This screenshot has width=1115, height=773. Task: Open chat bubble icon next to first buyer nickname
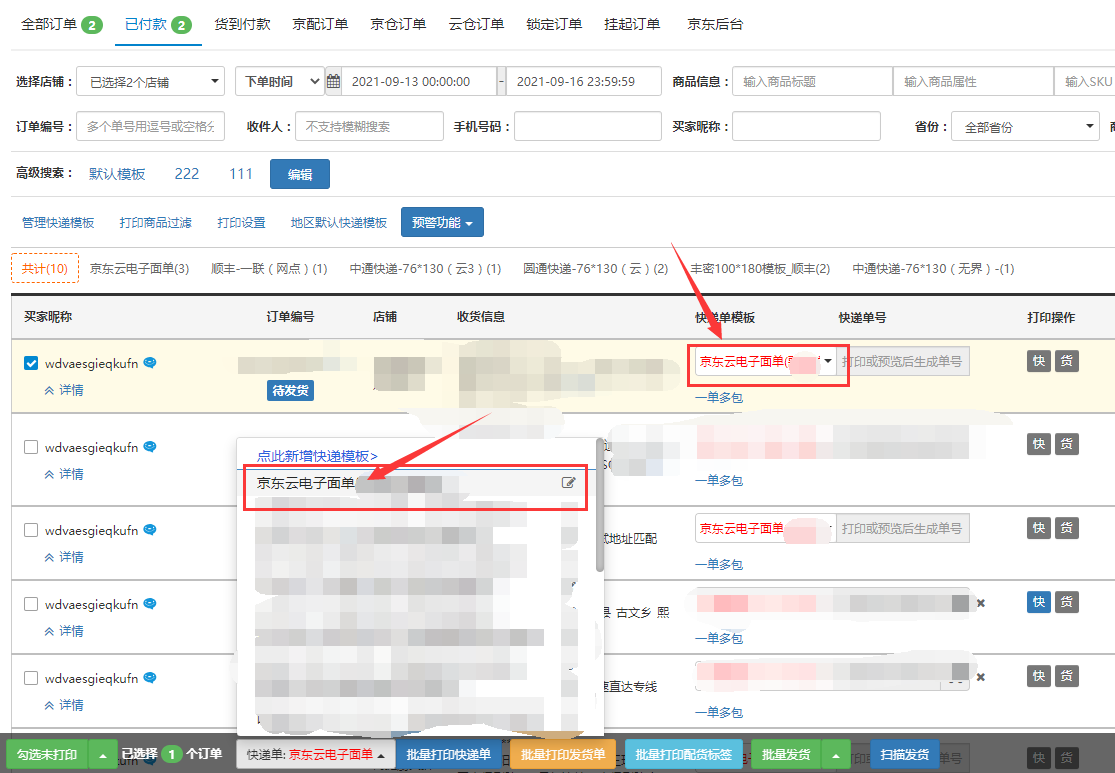150,363
